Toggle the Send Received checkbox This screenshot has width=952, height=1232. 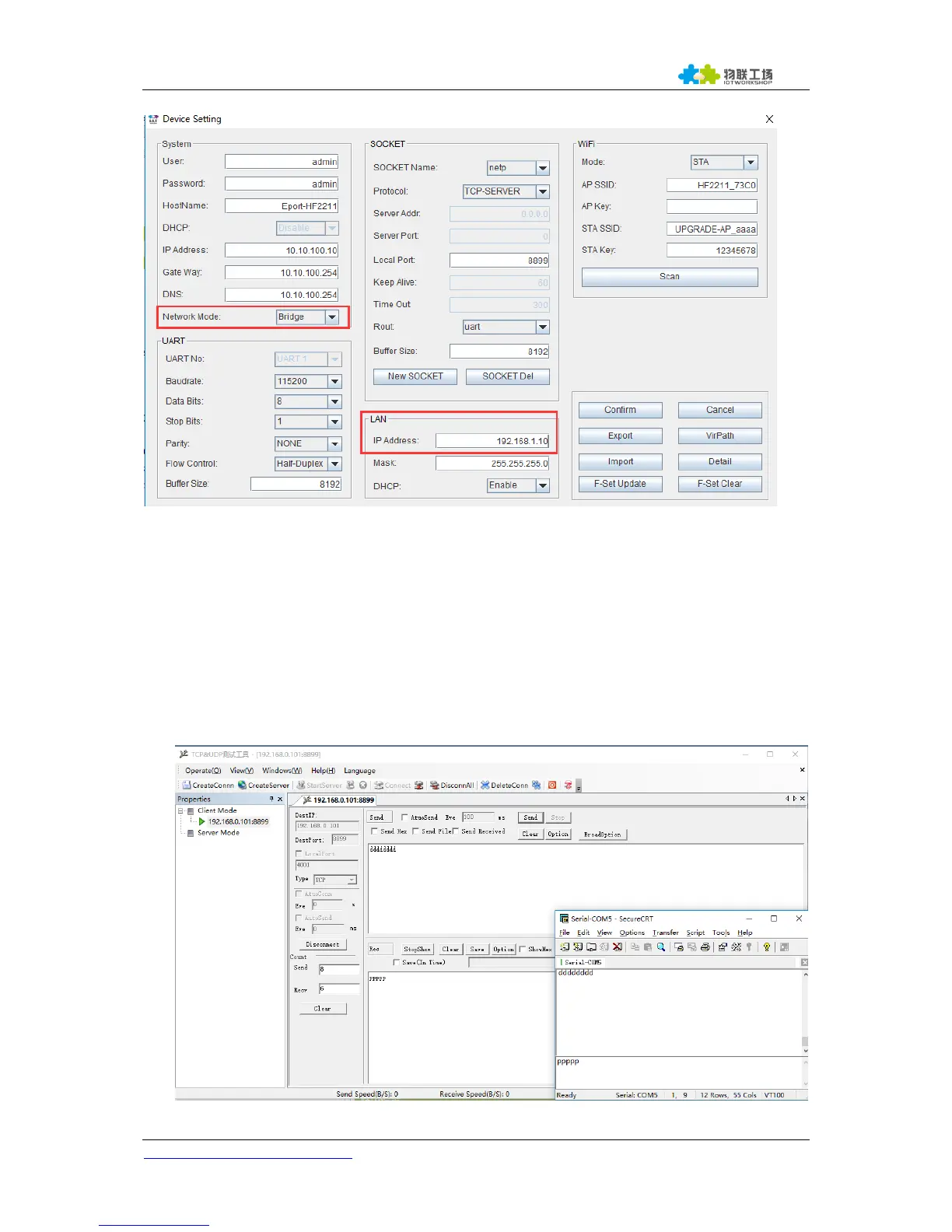point(456,831)
